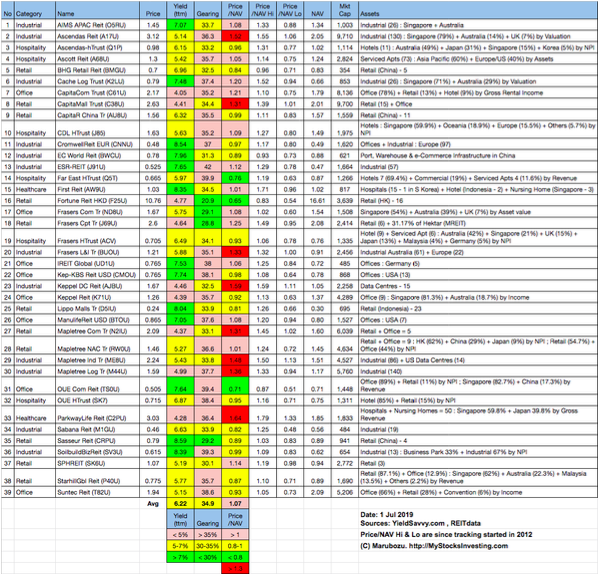Click the name cell 'AIMS APAC Reit (O5RU)'
The image size is (601, 574).
tap(98, 25)
